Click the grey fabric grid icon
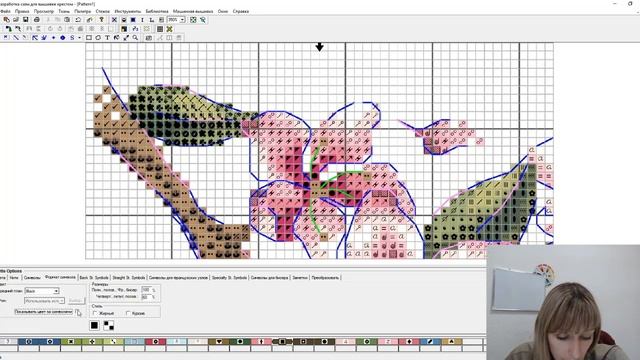 [x=160, y=29]
